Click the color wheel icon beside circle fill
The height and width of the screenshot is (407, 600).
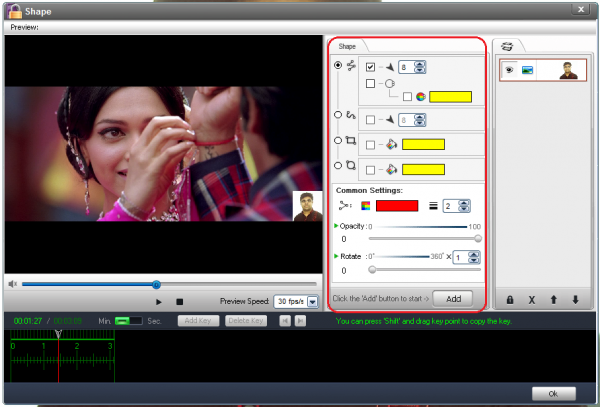click(421, 97)
